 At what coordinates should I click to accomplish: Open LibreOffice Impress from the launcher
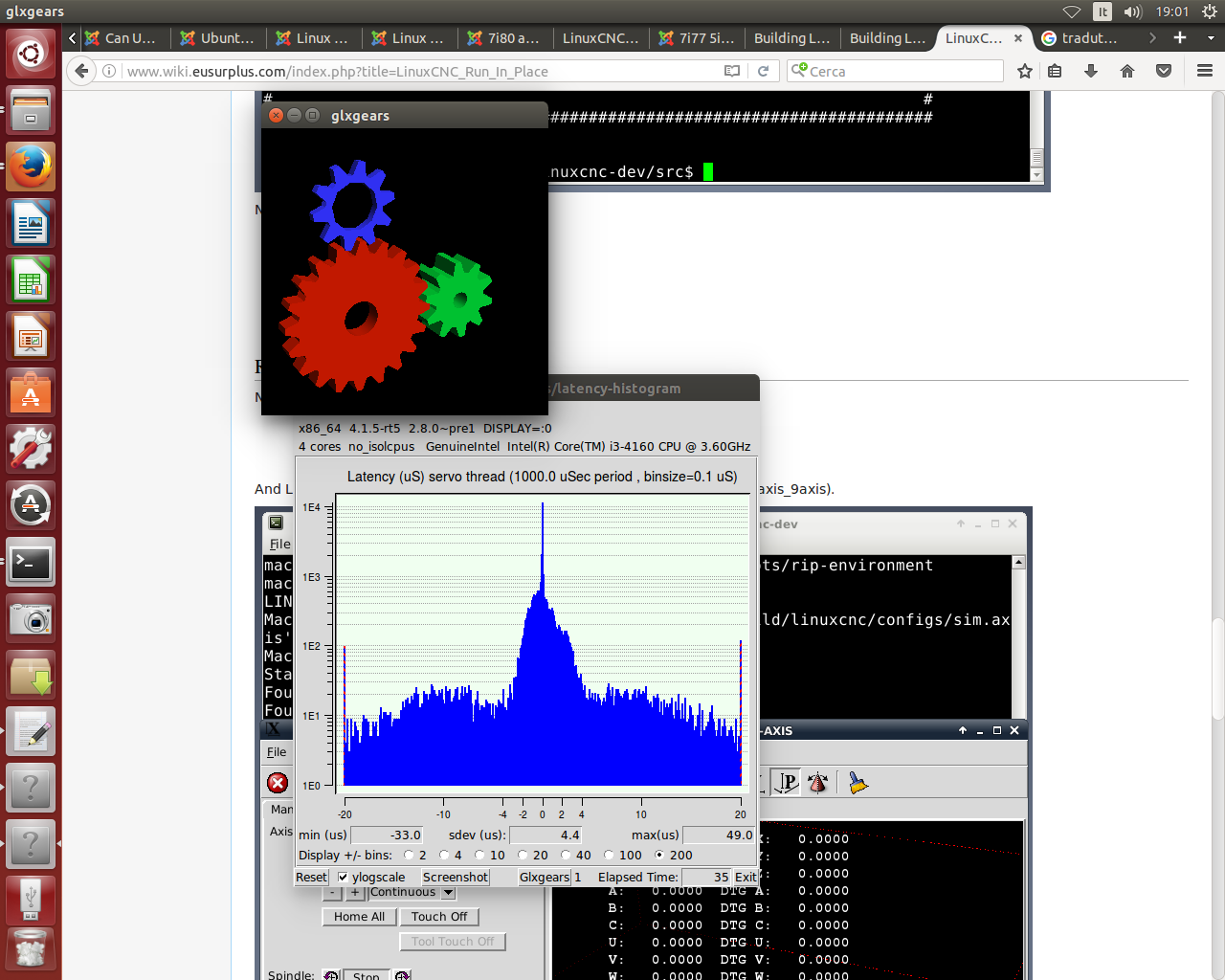coord(31,336)
